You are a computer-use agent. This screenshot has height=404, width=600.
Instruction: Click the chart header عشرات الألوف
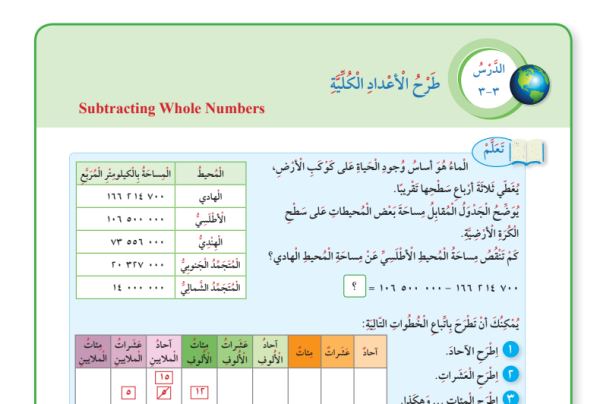[x=235, y=352]
